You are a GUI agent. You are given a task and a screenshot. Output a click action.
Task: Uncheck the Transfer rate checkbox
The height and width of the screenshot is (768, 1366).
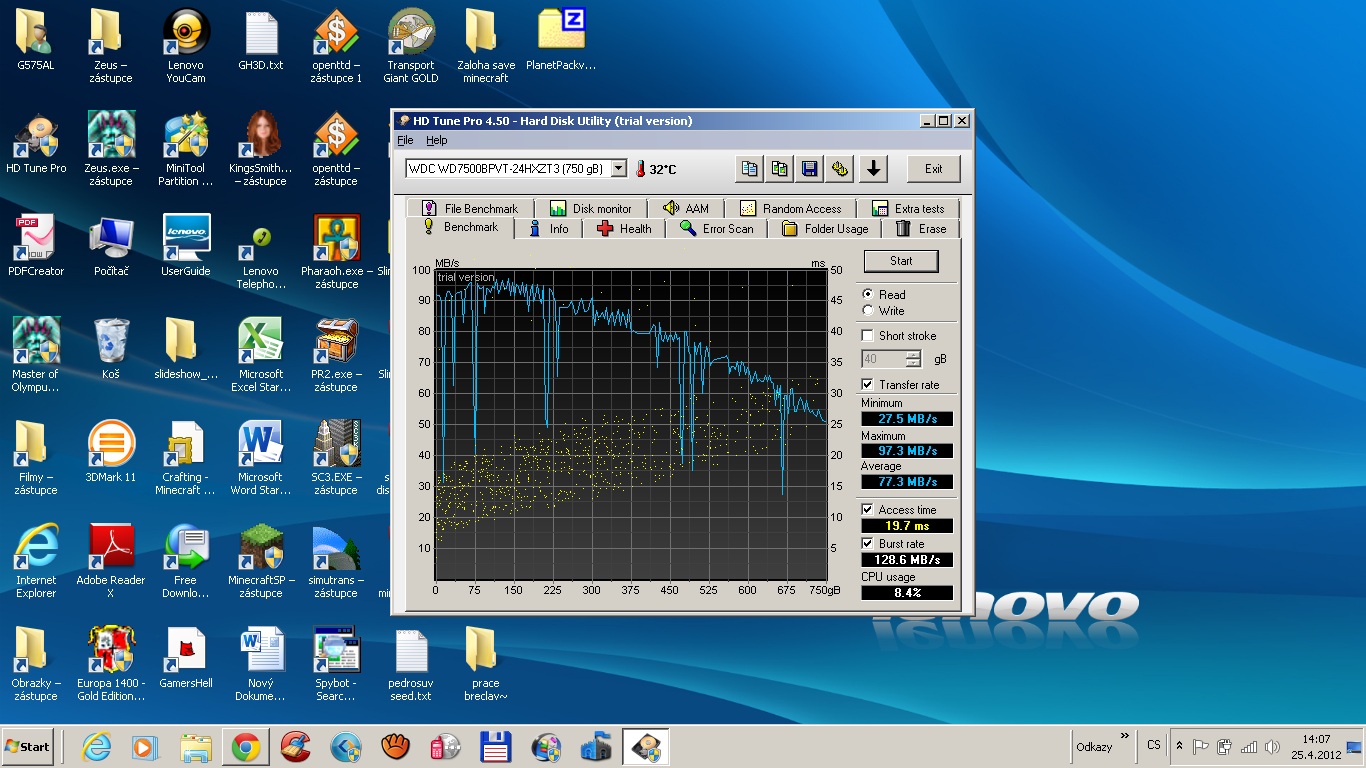[x=868, y=385]
